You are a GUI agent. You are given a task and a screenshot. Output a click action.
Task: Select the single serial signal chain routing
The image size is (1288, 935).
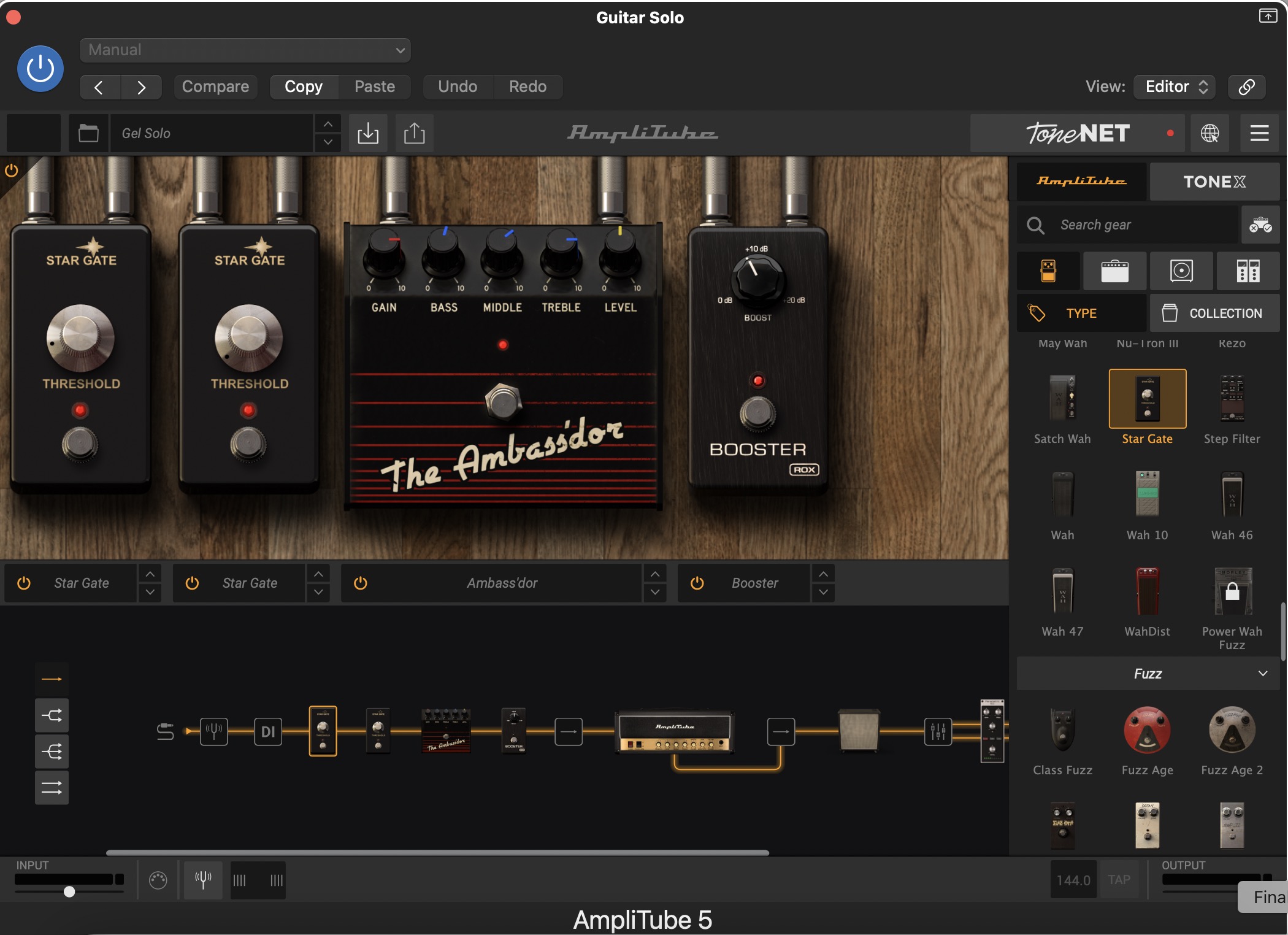[52, 679]
